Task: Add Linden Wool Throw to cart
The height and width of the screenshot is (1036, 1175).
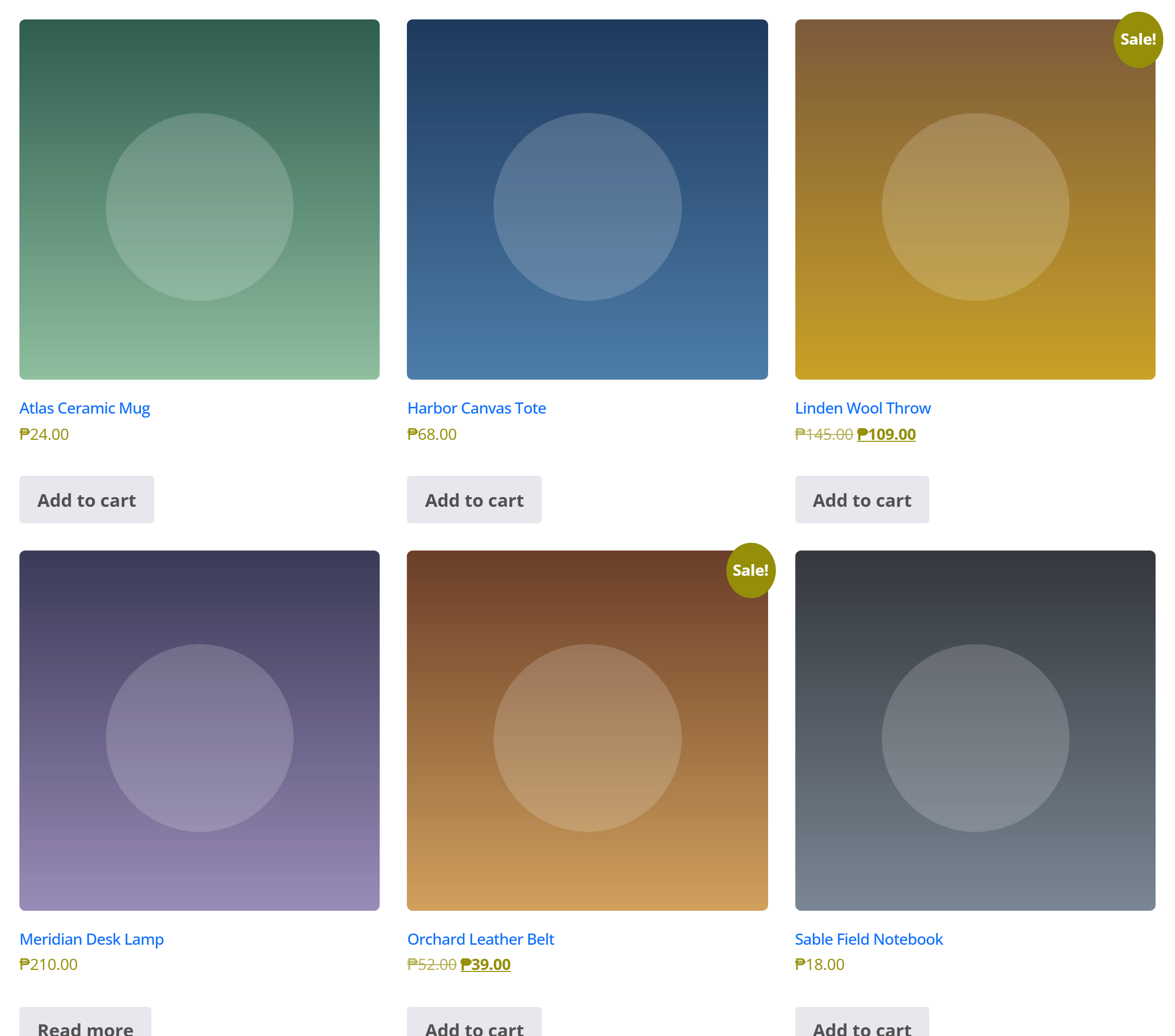Action: point(862,500)
